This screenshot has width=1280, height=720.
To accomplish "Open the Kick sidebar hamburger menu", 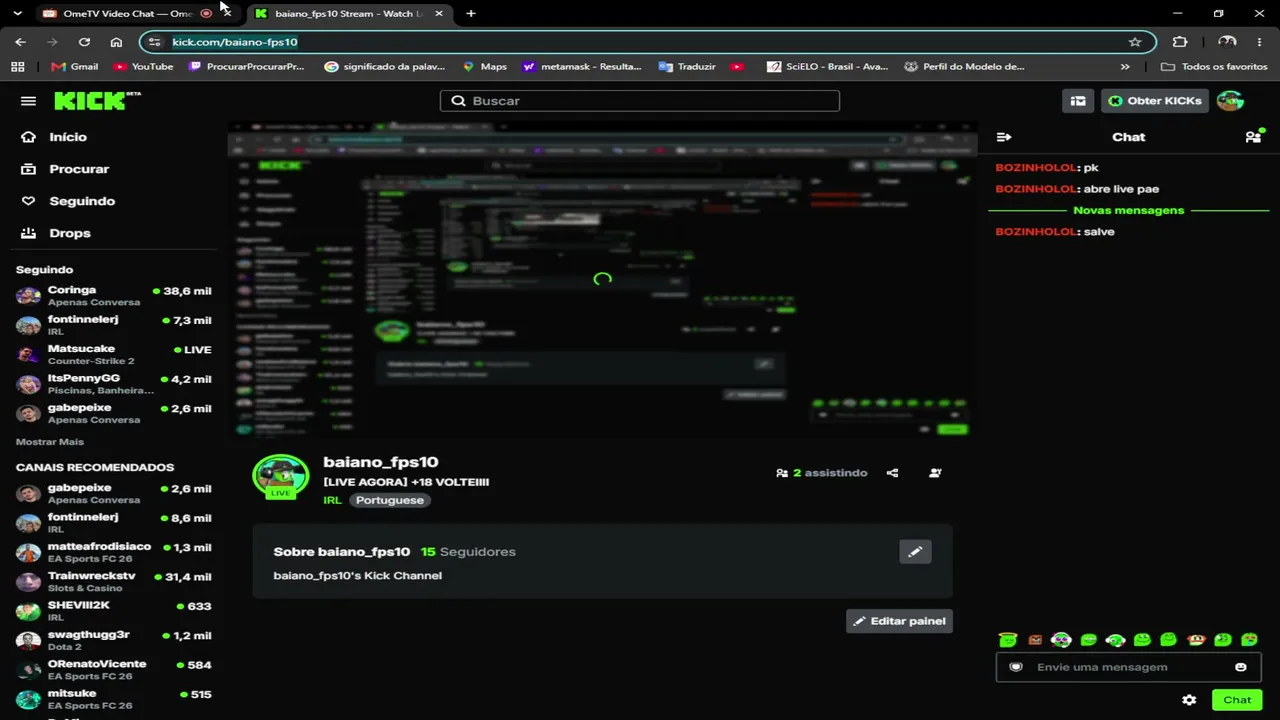I will click(28, 101).
